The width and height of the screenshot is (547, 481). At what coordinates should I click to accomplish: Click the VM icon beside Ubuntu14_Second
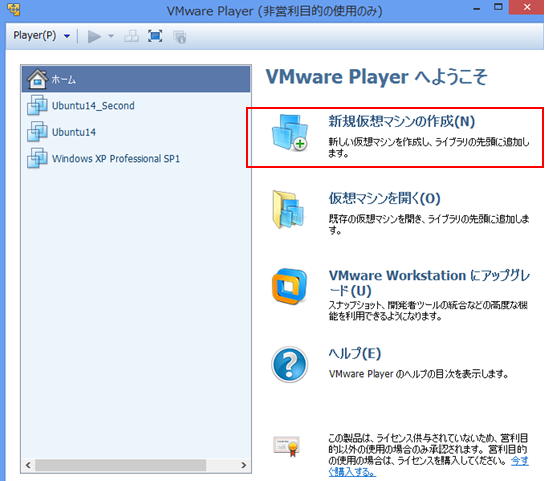(37, 105)
